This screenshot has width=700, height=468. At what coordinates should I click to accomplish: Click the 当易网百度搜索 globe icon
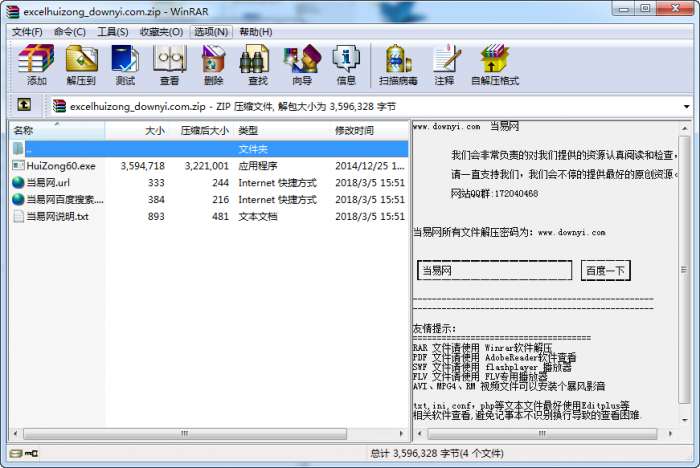coord(18,200)
